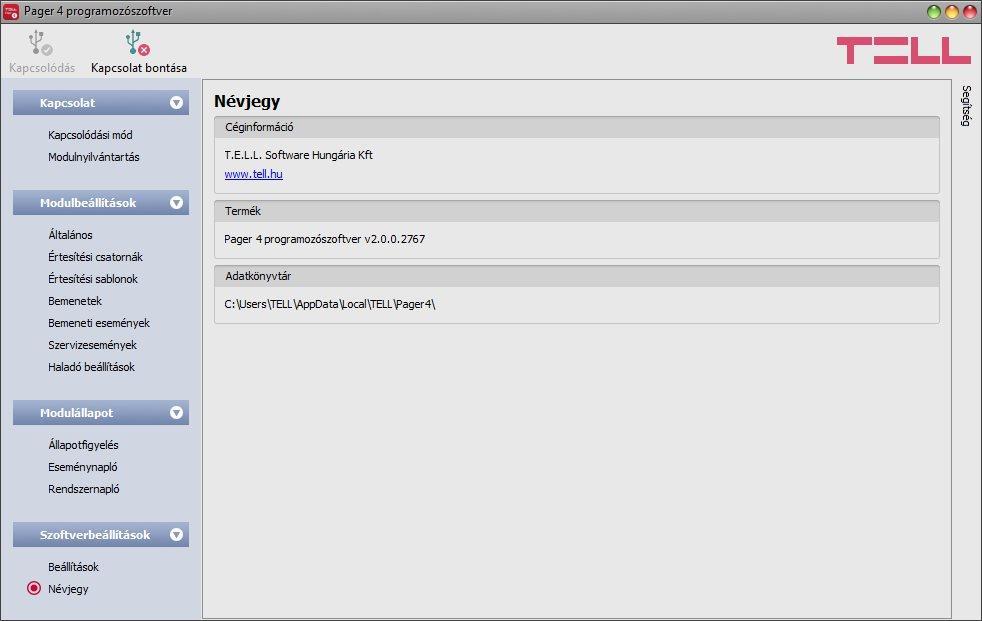
Task: Open Haladó beállítások page
Action: (91, 367)
